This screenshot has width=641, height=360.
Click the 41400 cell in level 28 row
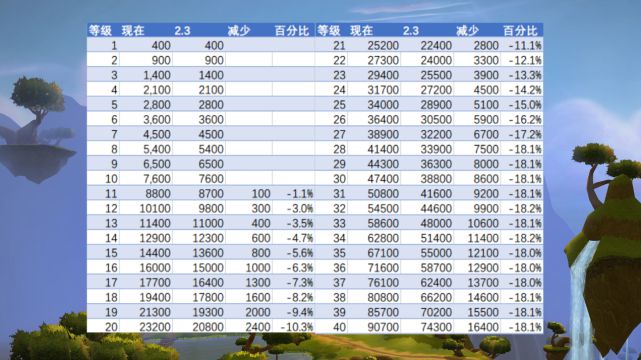coord(383,149)
